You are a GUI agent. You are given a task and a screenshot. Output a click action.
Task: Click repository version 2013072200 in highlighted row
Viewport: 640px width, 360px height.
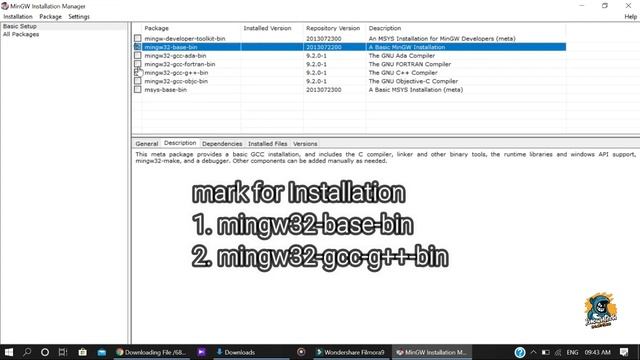324,47
